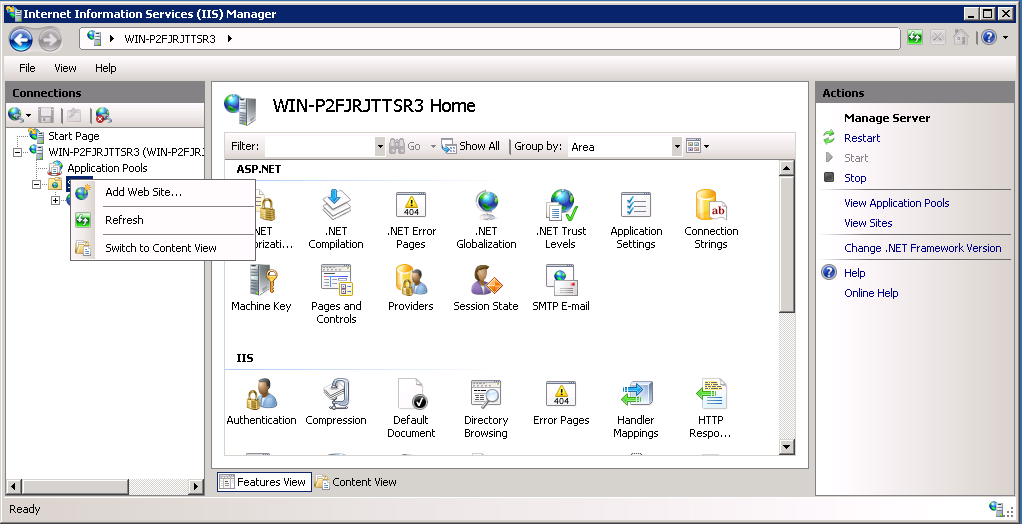Open the Filter dropdown arrow
Screen dimensions: 1022x524
[380, 147]
